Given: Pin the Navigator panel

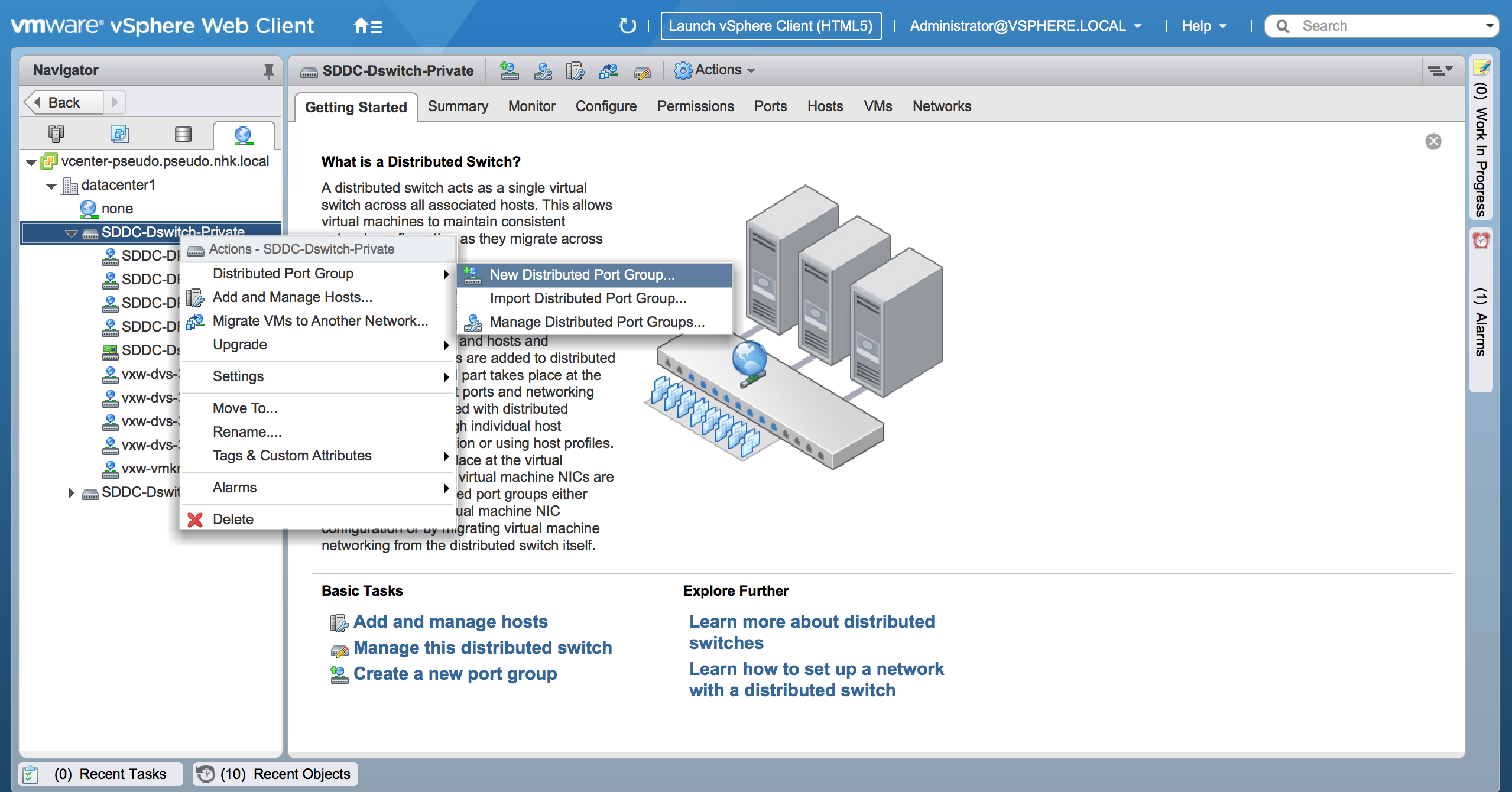Looking at the screenshot, I should (x=268, y=71).
